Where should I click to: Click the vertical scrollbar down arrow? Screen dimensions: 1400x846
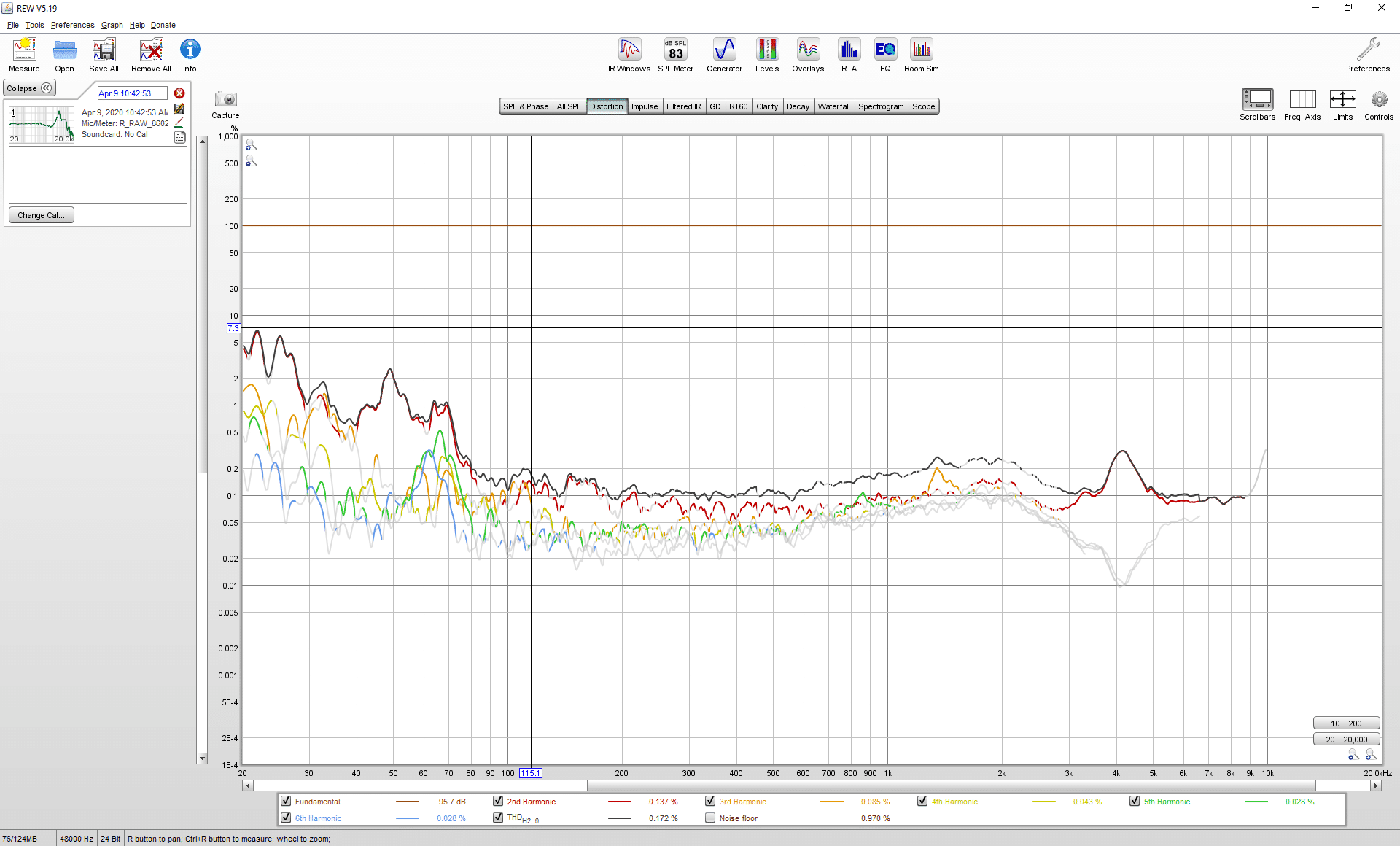coord(202,758)
